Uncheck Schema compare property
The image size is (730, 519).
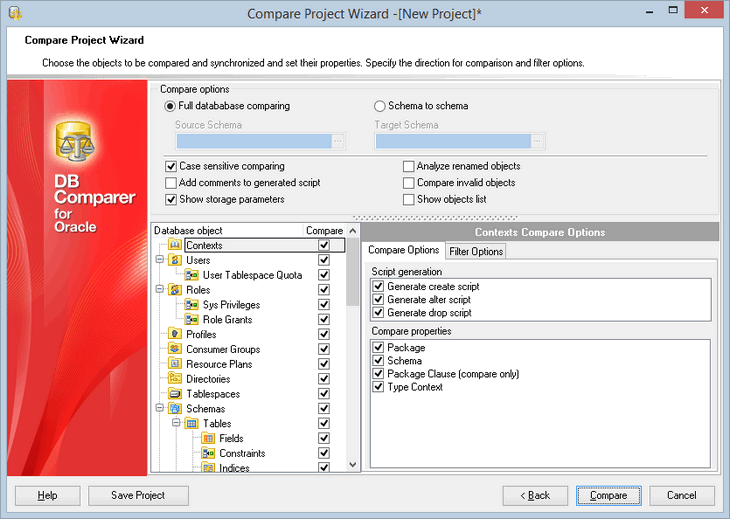(378, 360)
